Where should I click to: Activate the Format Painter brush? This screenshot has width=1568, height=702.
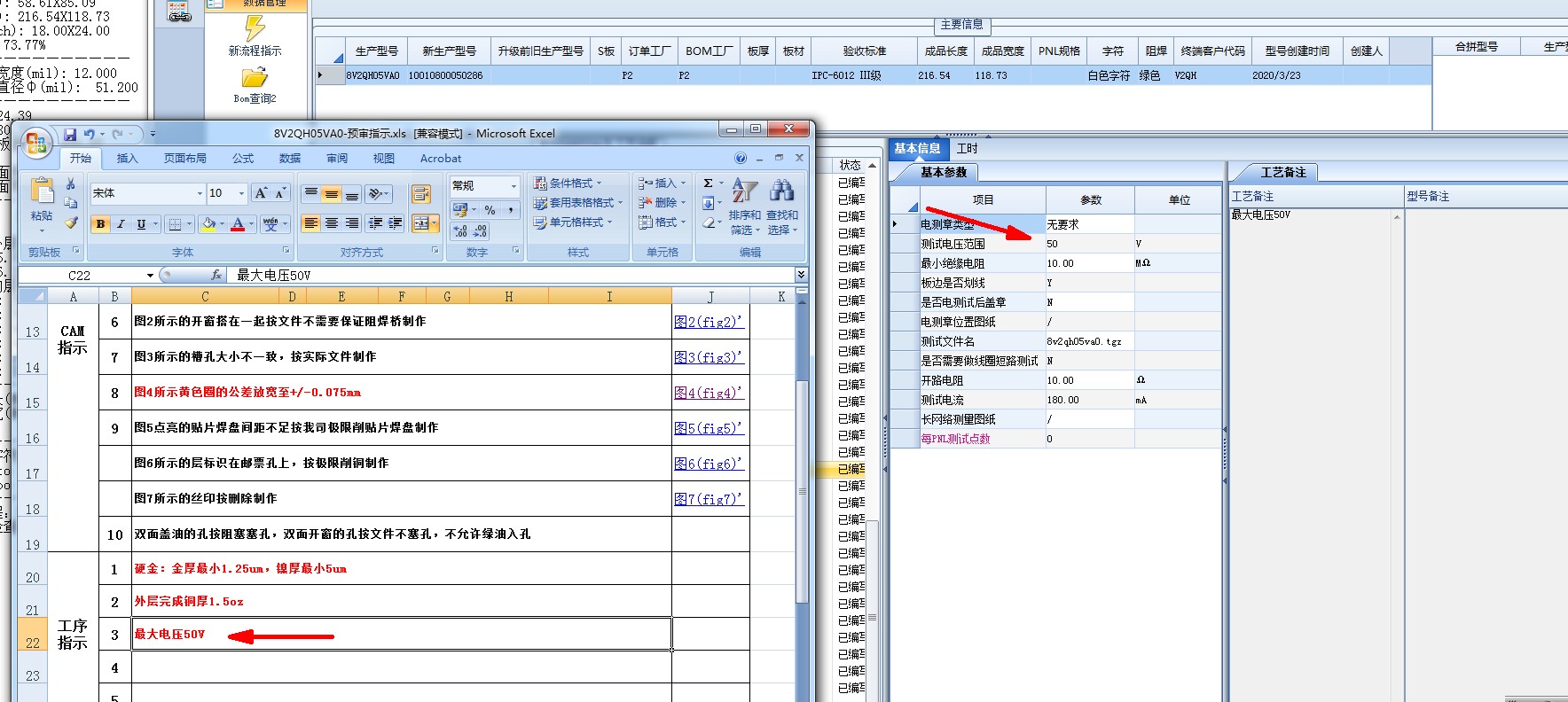[x=71, y=222]
